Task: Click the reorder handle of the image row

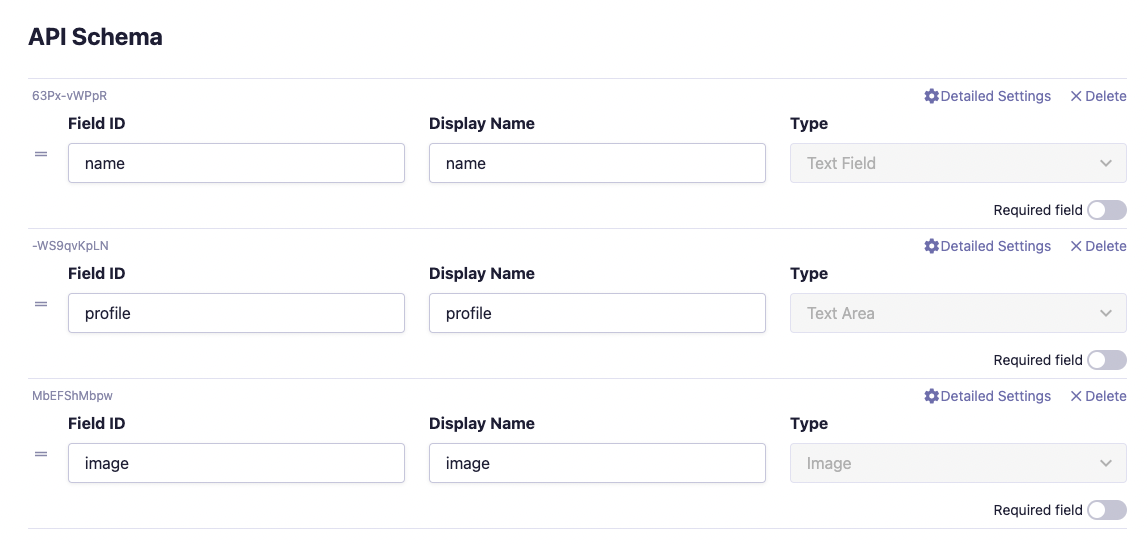Action: pyautogui.click(x=41, y=454)
